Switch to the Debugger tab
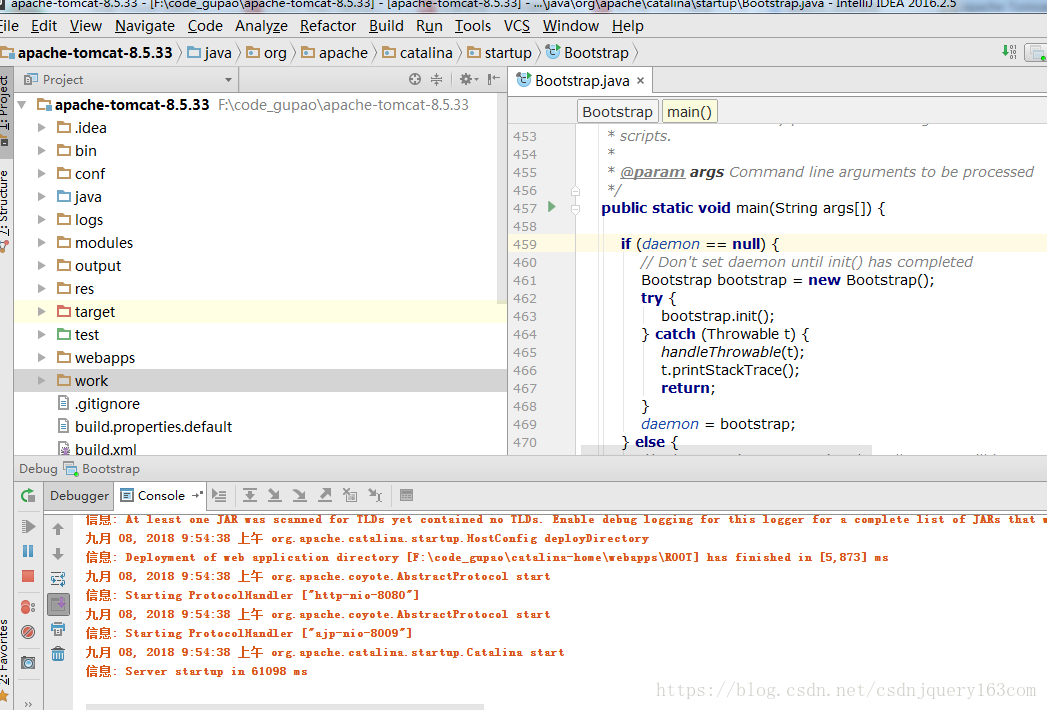Image resolution: width=1047 pixels, height=710 pixels. pos(79,496)
